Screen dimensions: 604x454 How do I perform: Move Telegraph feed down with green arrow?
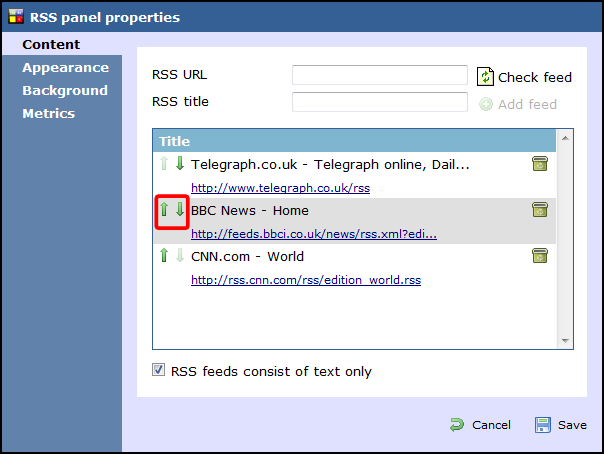180,163
